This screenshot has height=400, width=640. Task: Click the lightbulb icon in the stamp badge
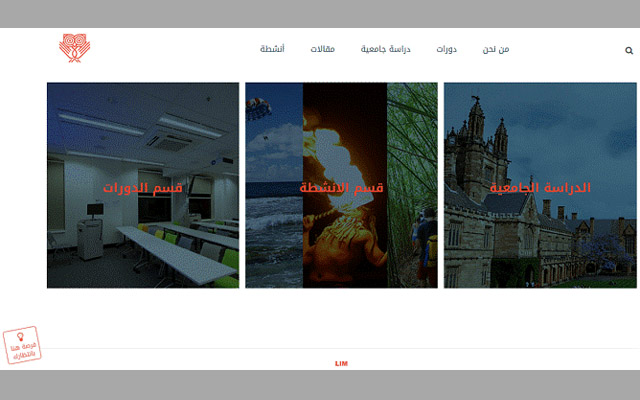coord(20,339)
